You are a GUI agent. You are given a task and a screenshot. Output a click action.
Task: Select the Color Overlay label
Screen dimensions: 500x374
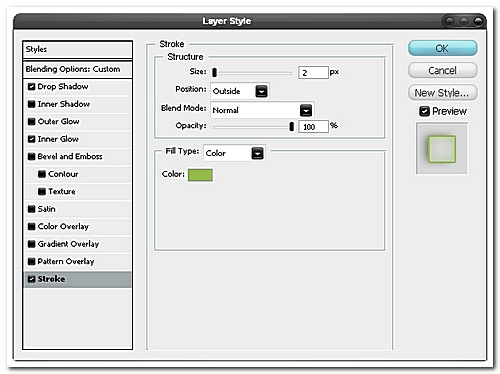pos(63,226)
